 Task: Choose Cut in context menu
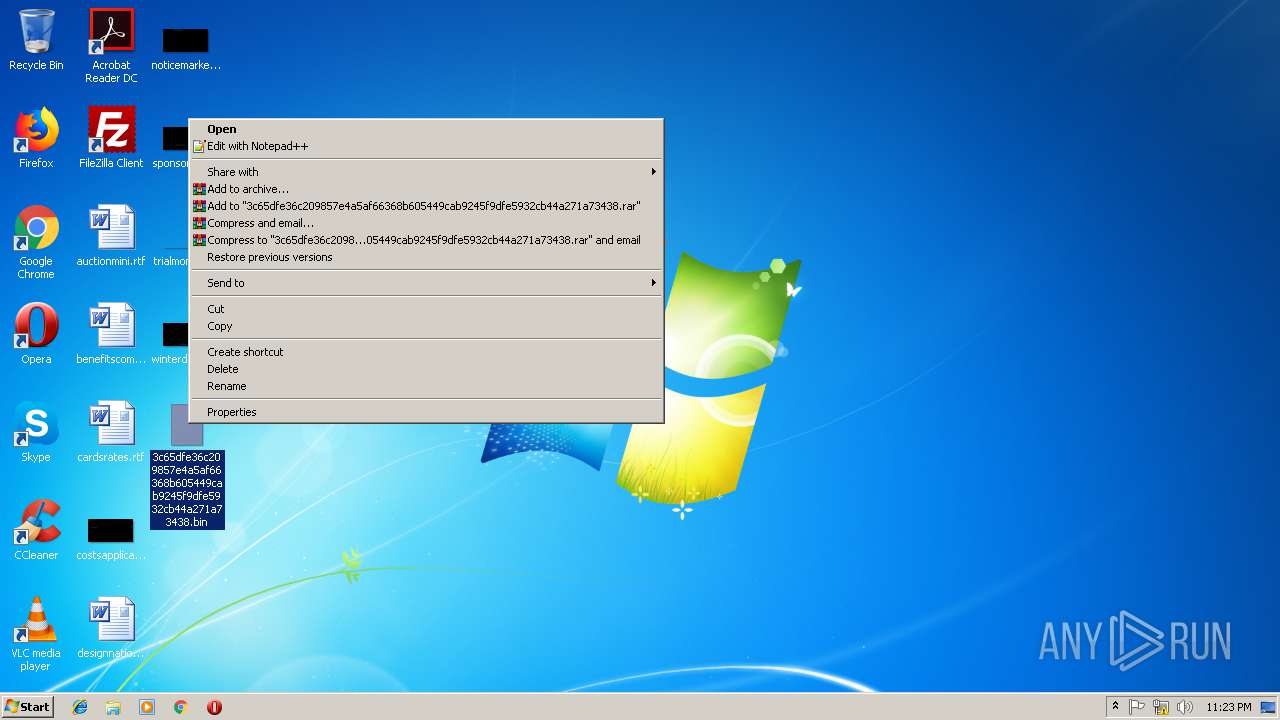click(x=426, y=309)
